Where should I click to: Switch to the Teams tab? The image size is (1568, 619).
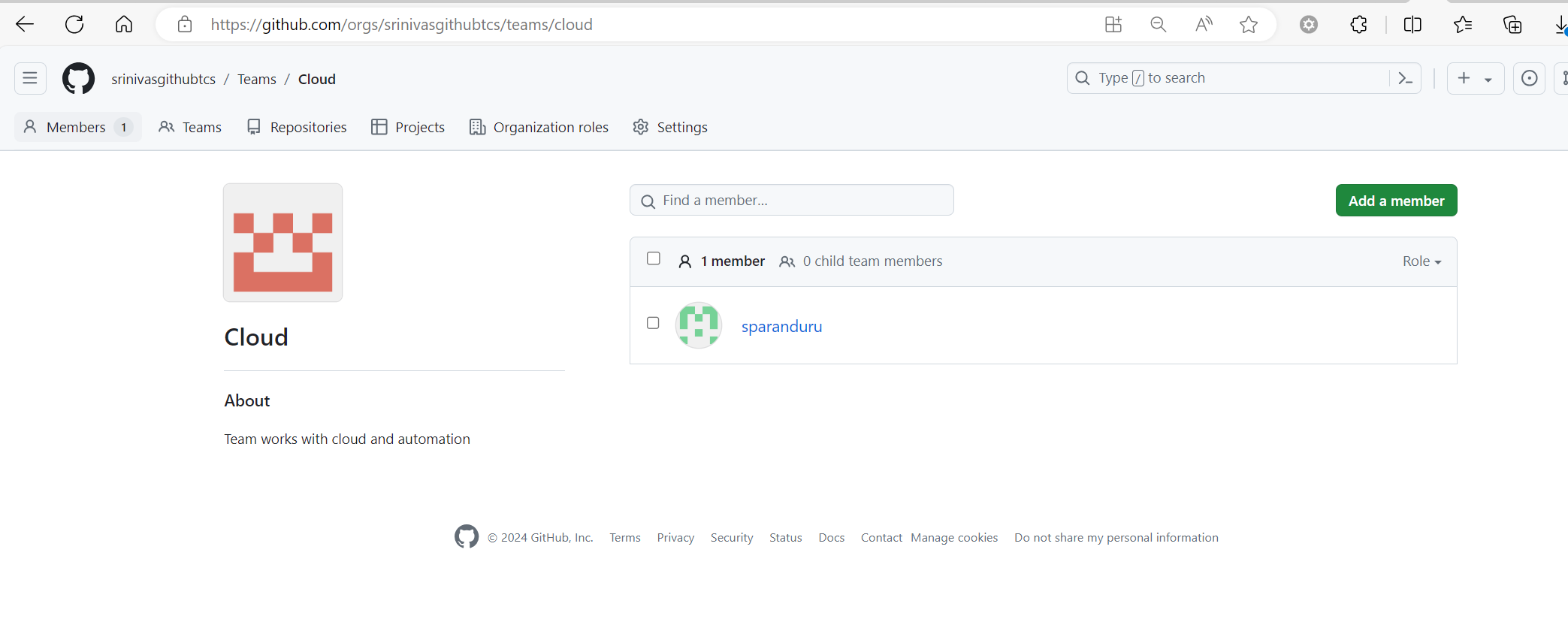(x=190, y=127)
